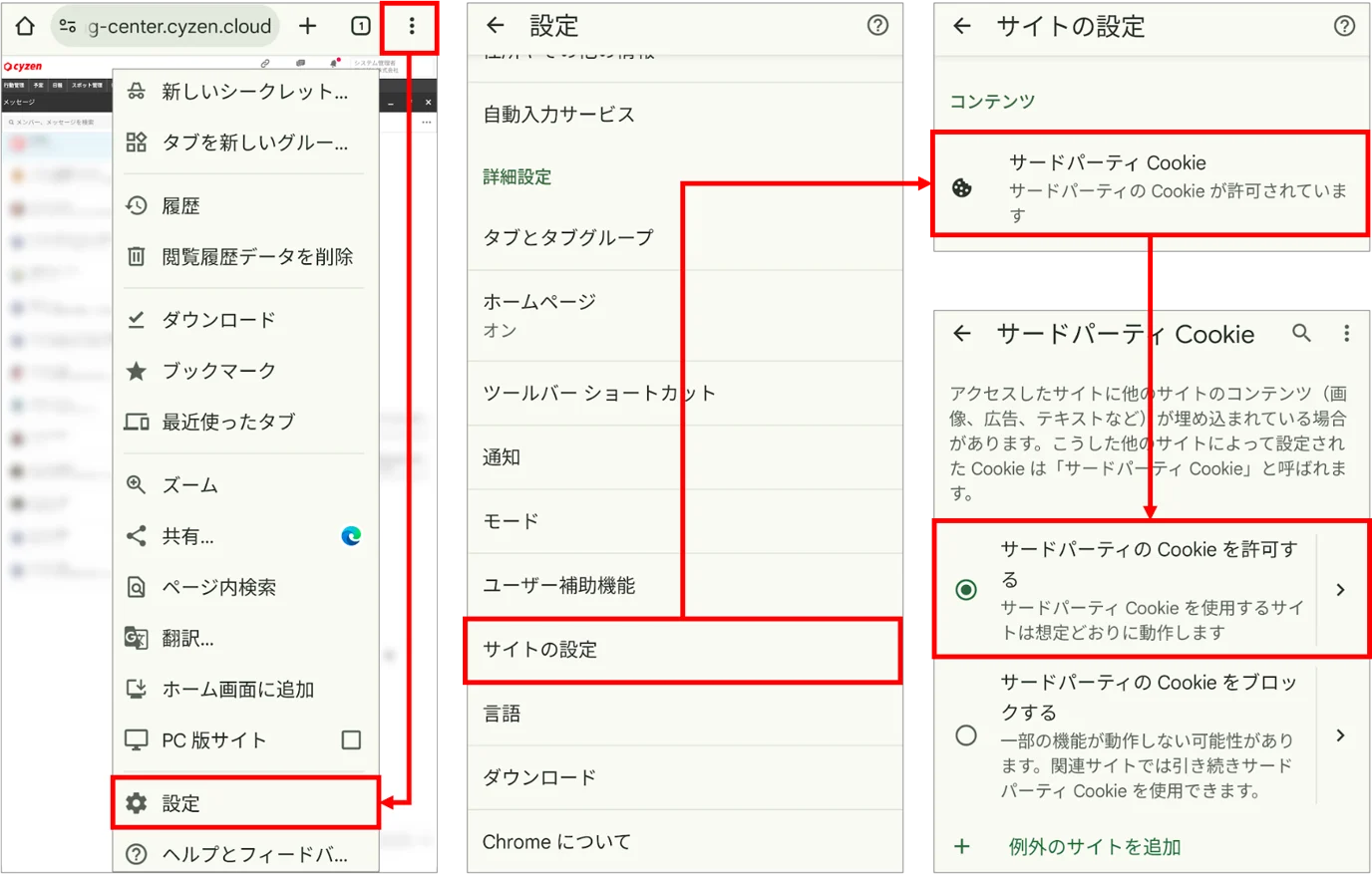Image resolution: width=1372 pixels, height=874 pixels.
Task: Select サードパーティの Cookie をブロックする radio
Action: pos(965,735)
